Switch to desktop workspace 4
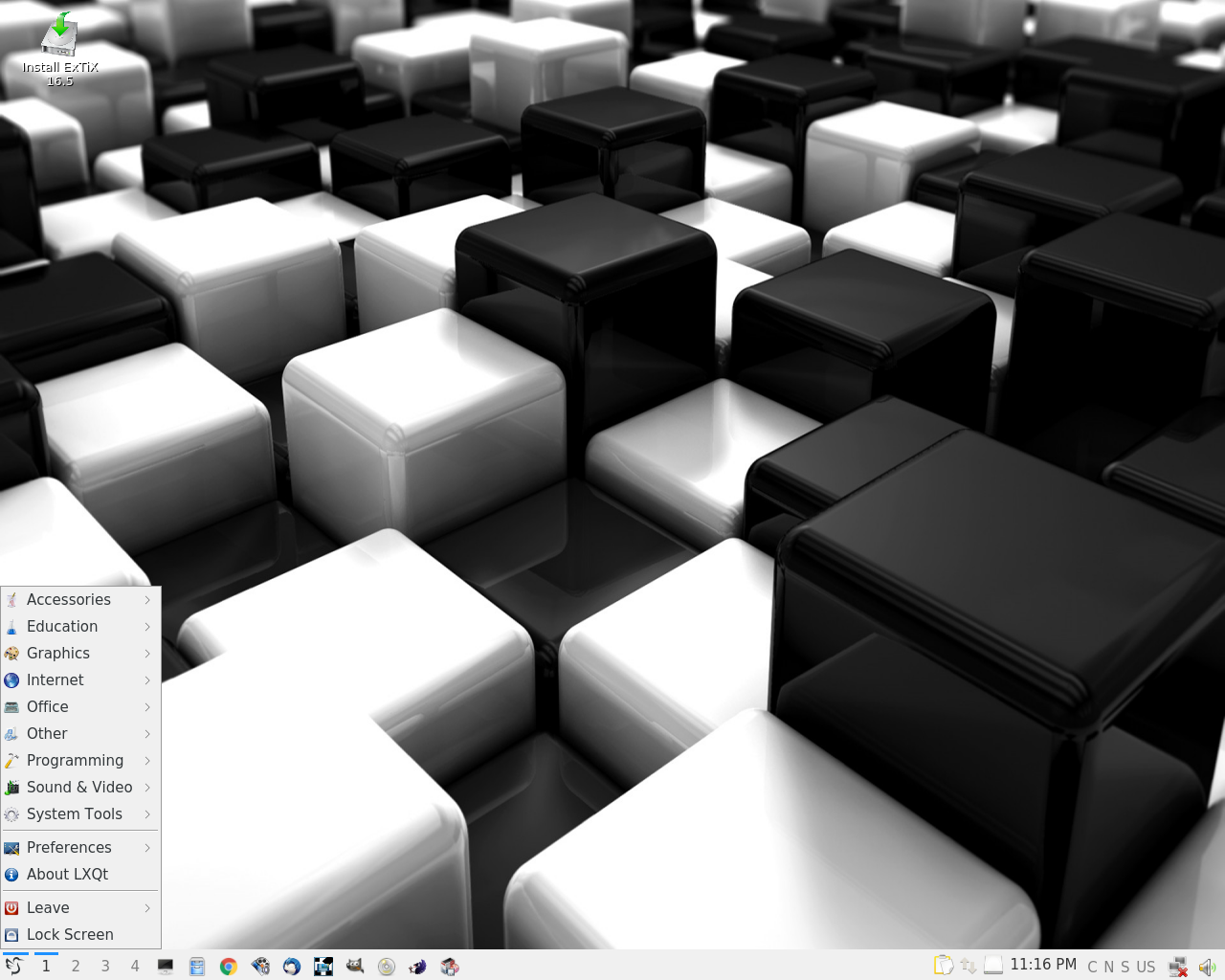The height and width of the screenshot is (980, 1225). (135, 966)
